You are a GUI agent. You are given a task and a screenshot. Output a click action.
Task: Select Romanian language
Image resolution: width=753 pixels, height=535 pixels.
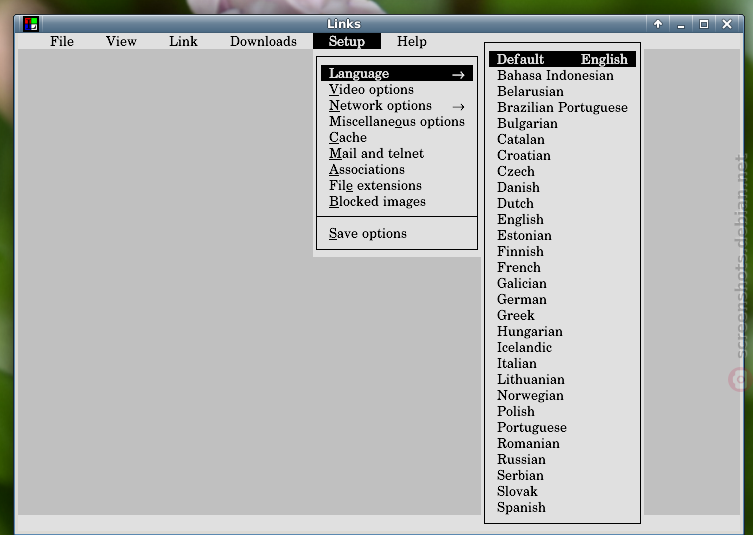pos(562,443)
